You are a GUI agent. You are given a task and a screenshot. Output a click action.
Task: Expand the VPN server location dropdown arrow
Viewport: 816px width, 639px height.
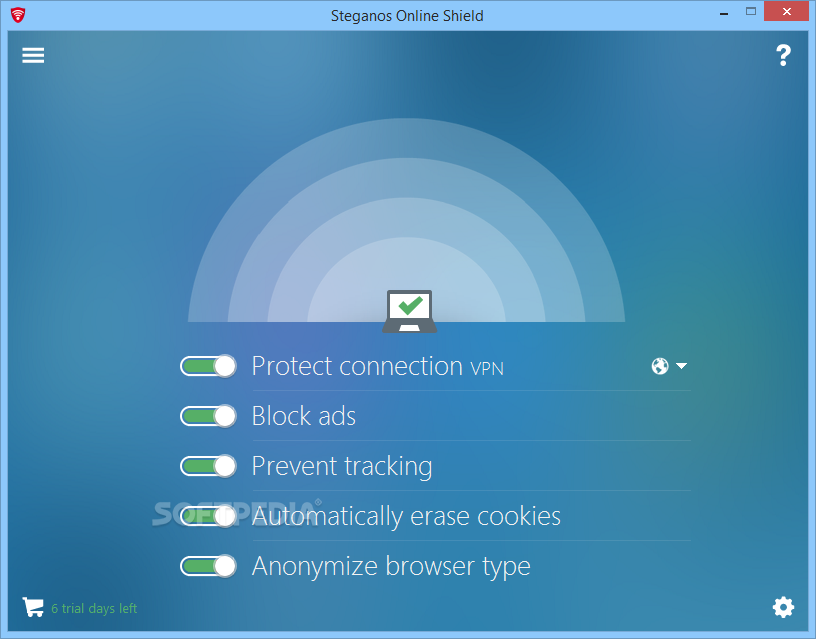click(x=682, y=366)
